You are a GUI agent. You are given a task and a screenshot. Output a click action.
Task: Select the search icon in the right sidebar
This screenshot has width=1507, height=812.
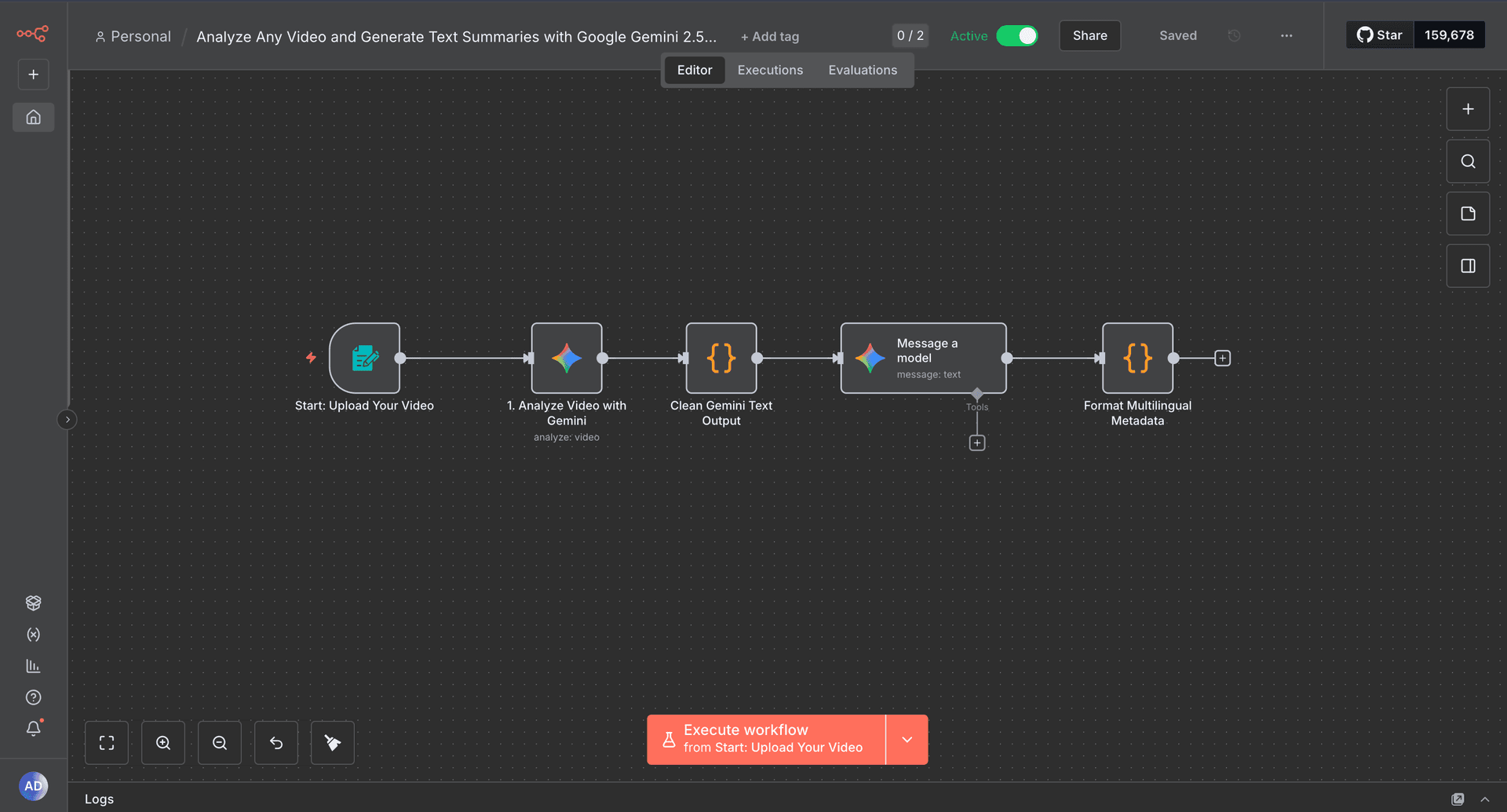tap(1467, 161)
